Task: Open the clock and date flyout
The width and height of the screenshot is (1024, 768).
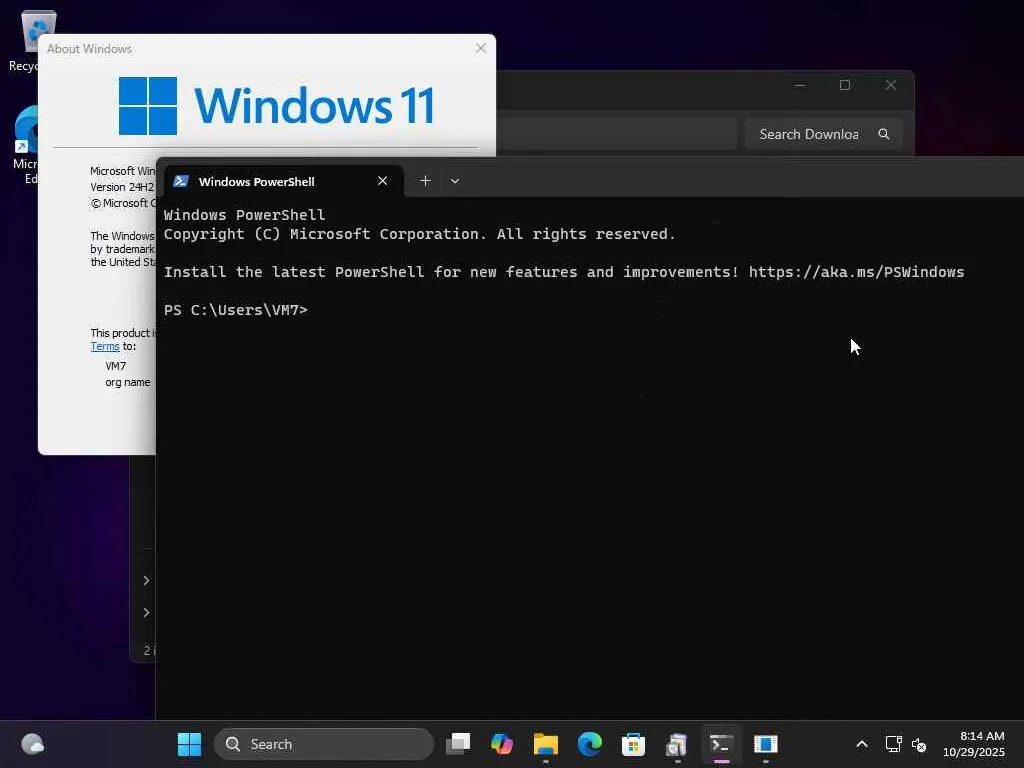Action: point(974,744)
